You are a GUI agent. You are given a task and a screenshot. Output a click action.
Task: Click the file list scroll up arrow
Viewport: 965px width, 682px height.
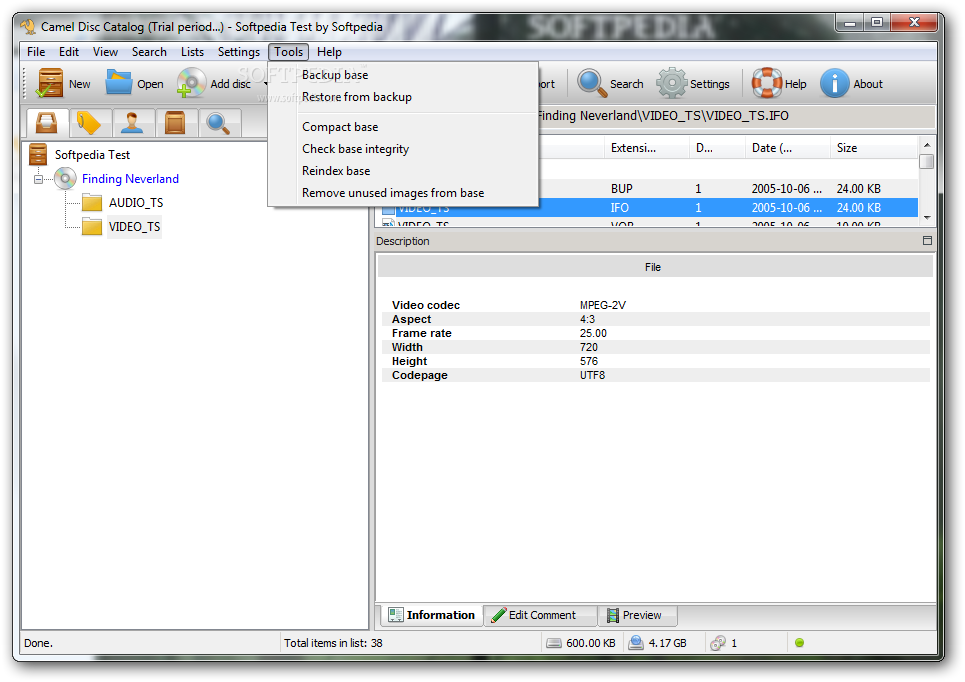927,145
